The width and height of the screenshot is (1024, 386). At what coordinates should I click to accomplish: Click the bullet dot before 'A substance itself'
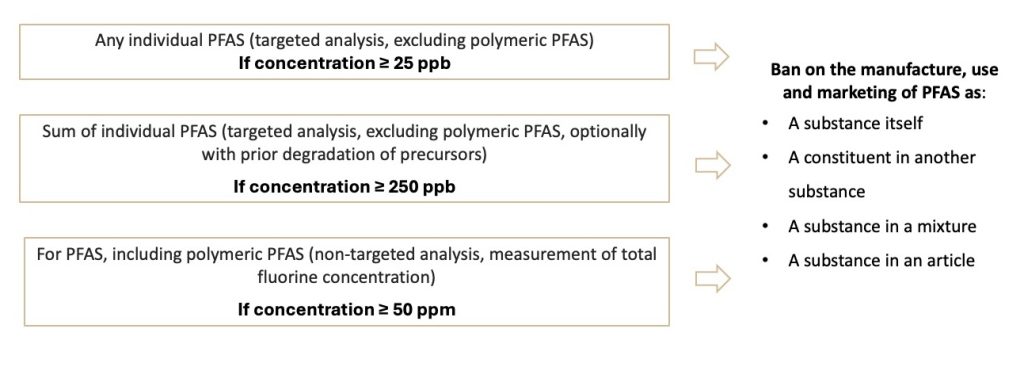[x=765, y=123]
